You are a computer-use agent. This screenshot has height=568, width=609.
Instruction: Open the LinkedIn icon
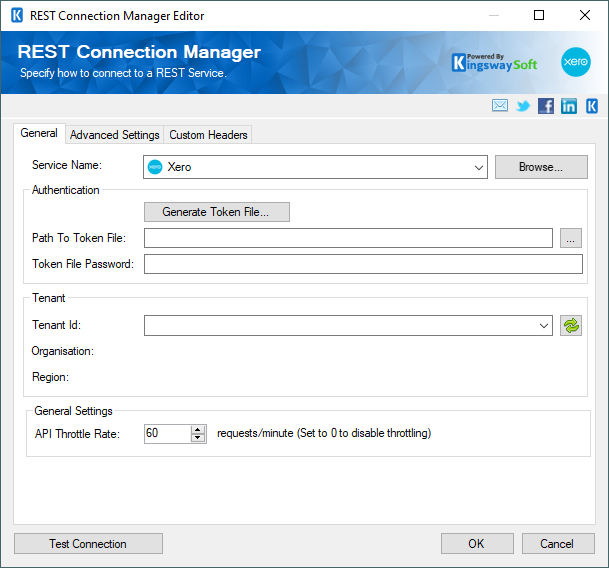[569, 106]
